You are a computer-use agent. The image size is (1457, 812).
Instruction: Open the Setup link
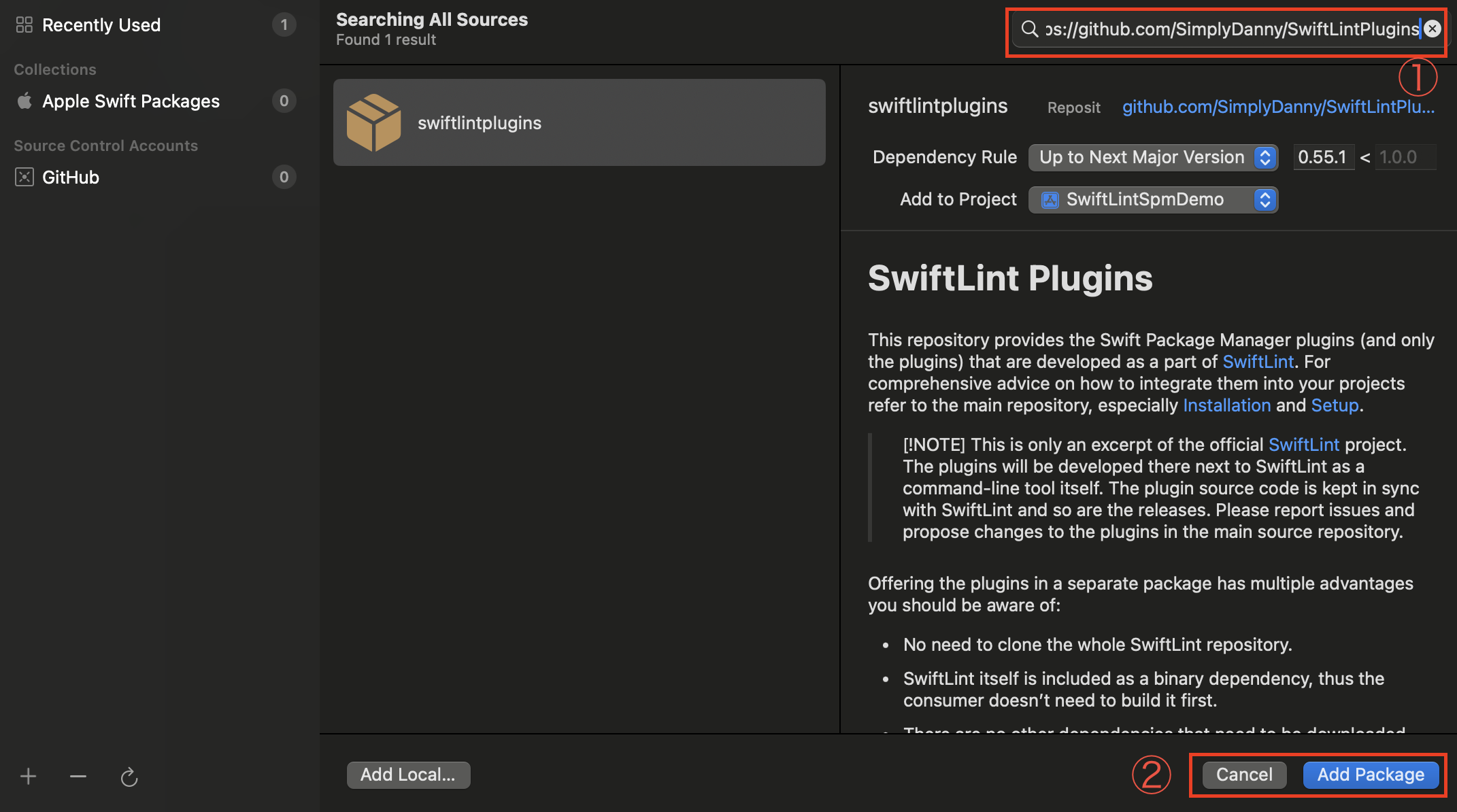click(x=1335, y=405)
